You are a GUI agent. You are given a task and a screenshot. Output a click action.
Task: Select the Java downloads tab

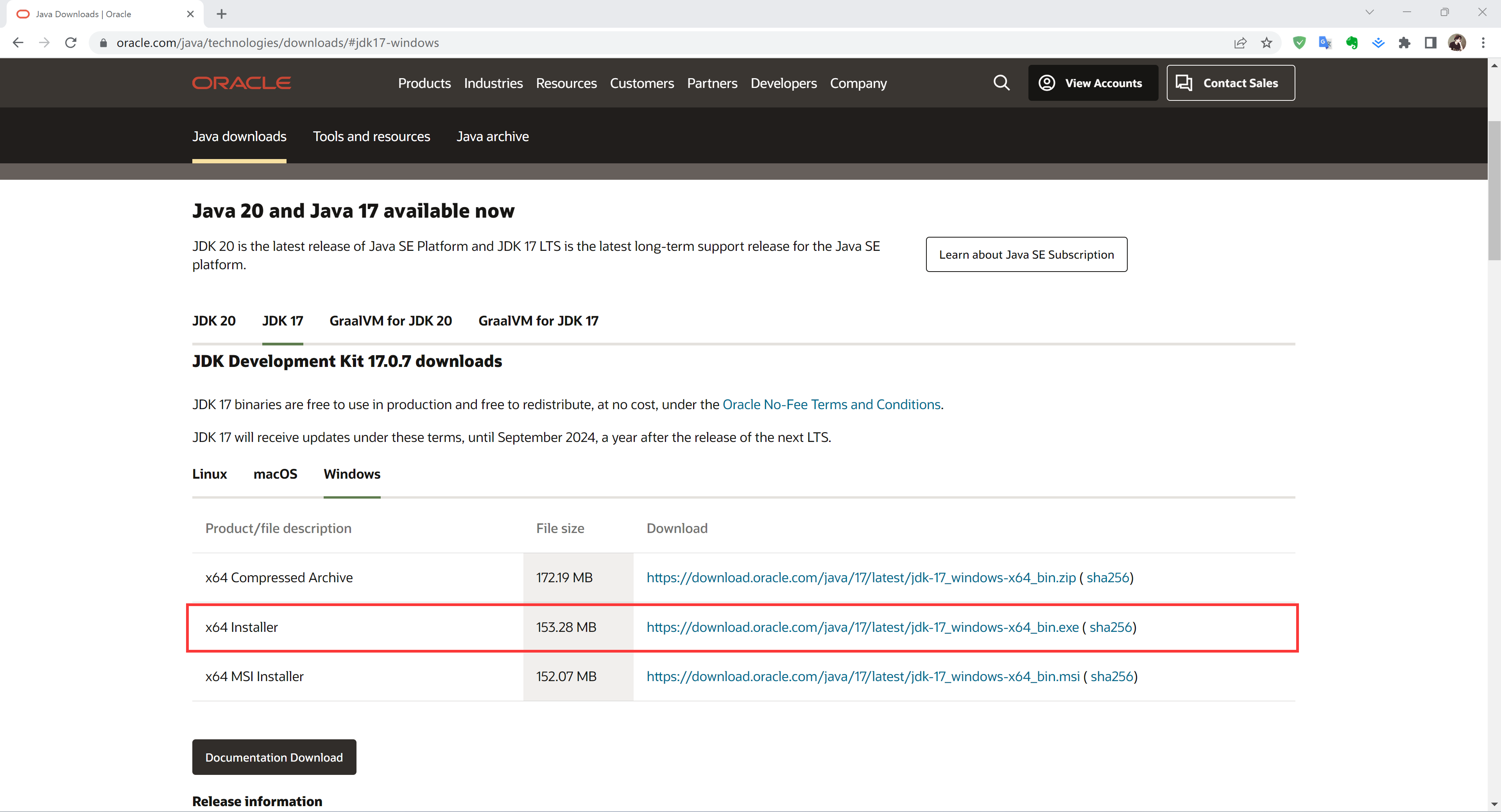coord(239,136)
